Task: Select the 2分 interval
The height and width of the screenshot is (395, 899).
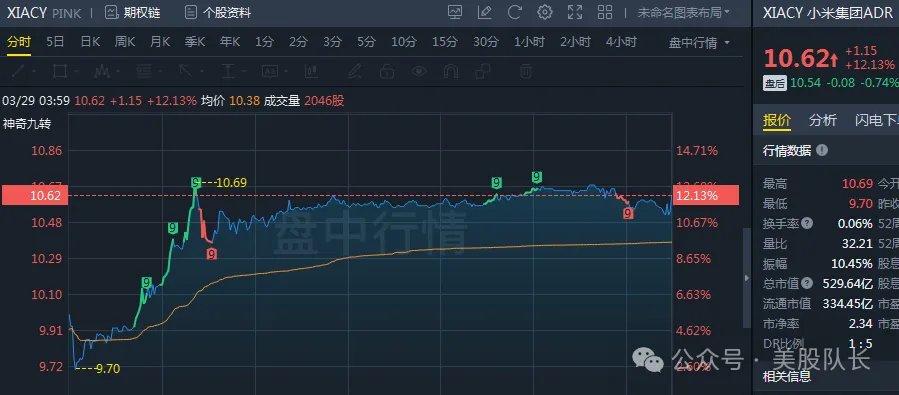Action: coord(298,42)
